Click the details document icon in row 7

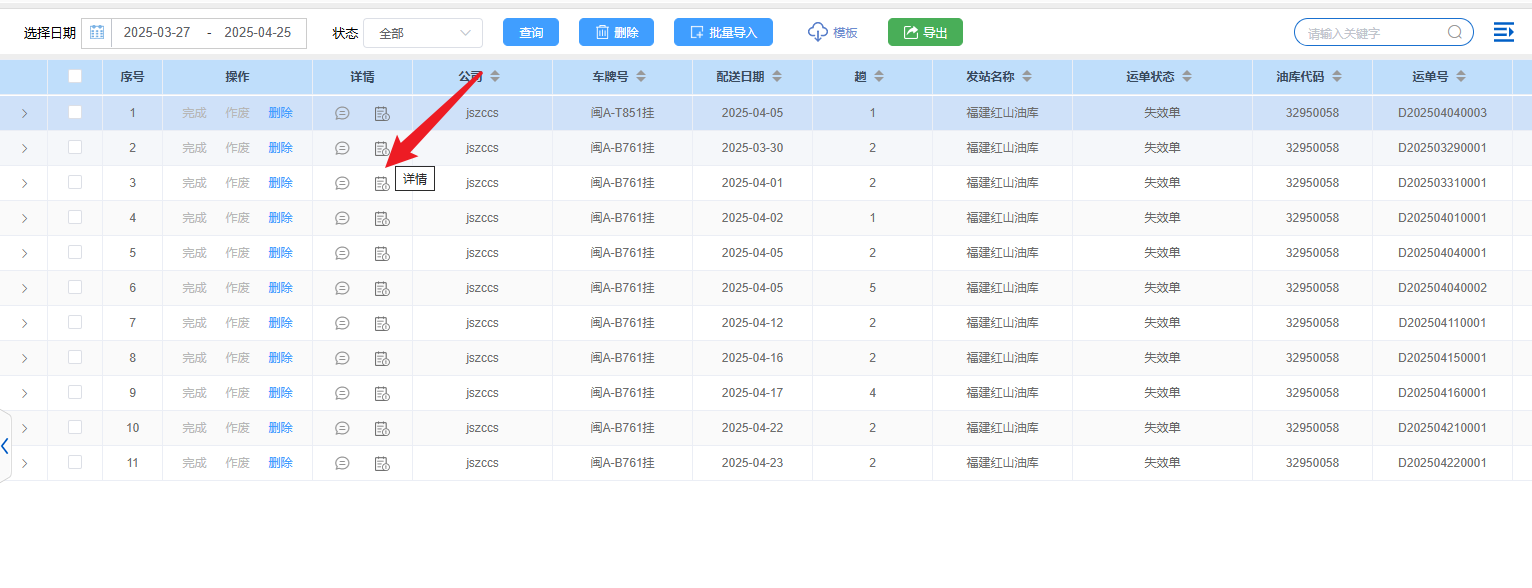[x=381, y=323]
